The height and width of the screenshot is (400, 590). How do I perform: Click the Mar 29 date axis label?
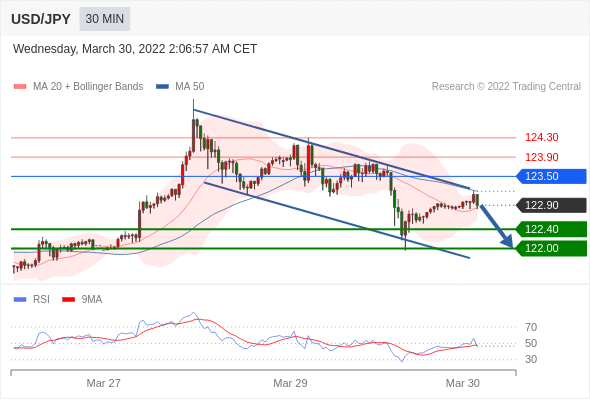[290, 383]
